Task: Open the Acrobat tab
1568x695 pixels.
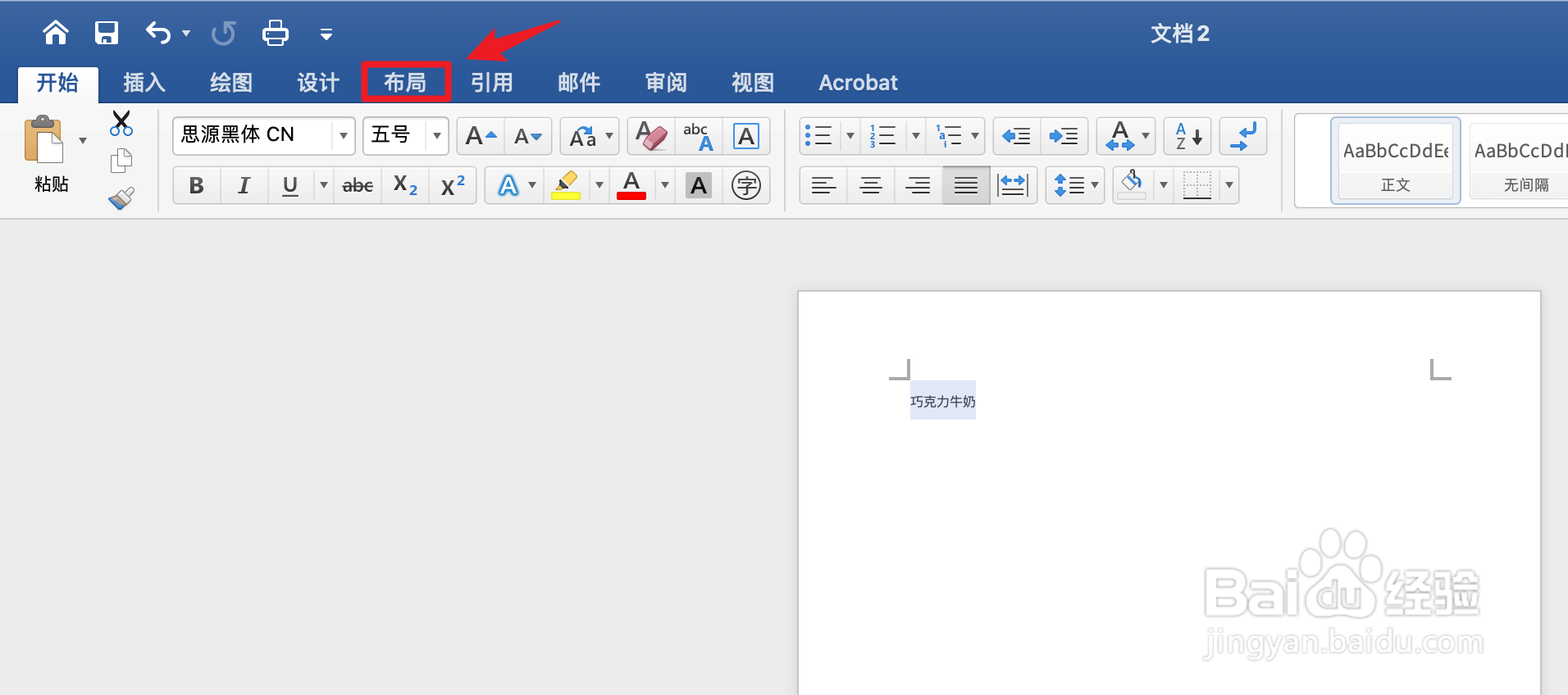Action: click(859, 83)
